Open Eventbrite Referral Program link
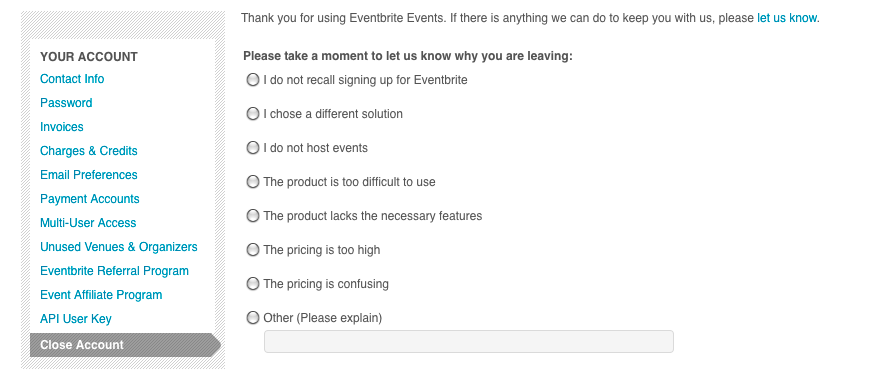 point(114,271)
